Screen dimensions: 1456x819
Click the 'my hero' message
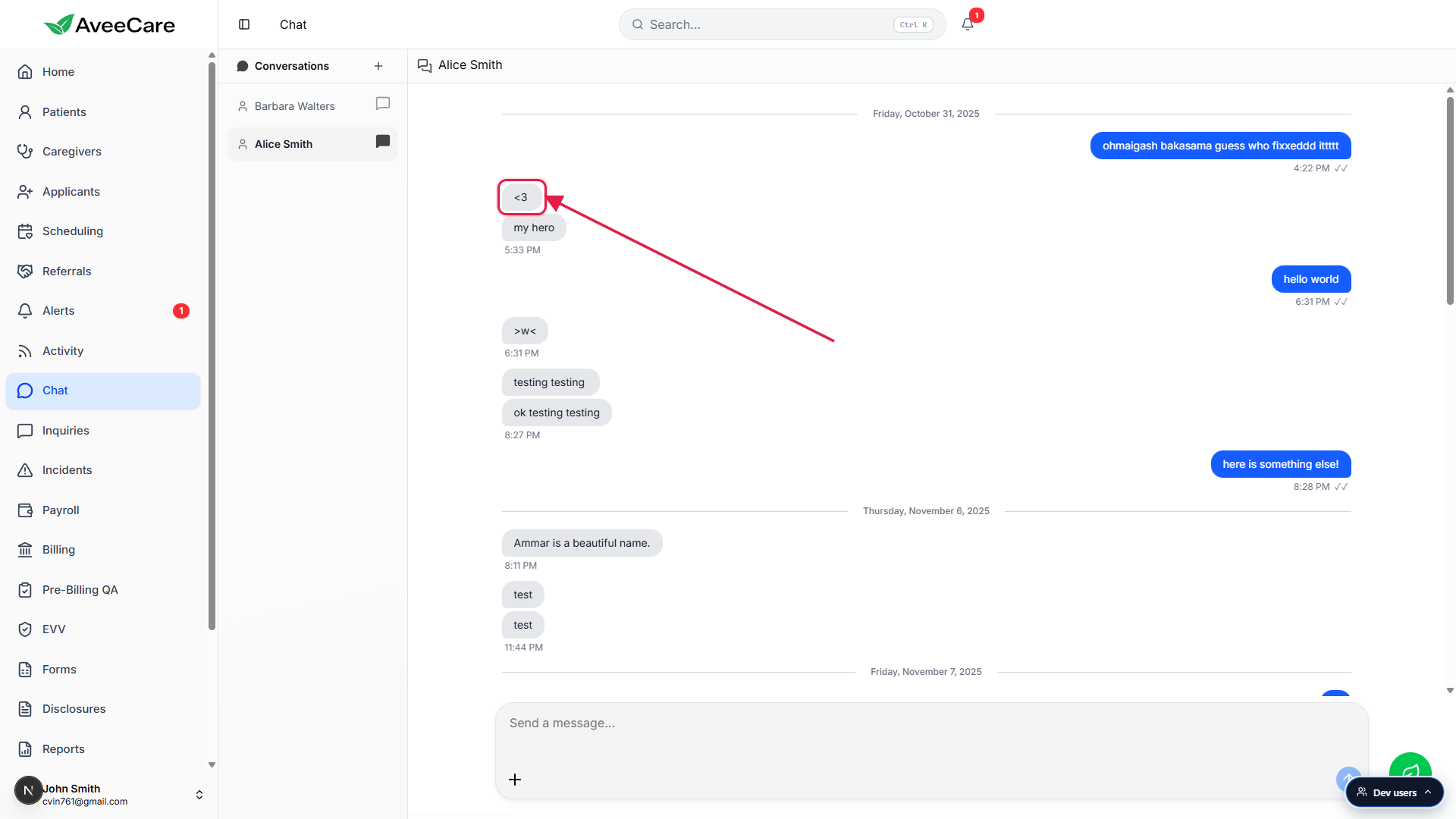point(534,227)
